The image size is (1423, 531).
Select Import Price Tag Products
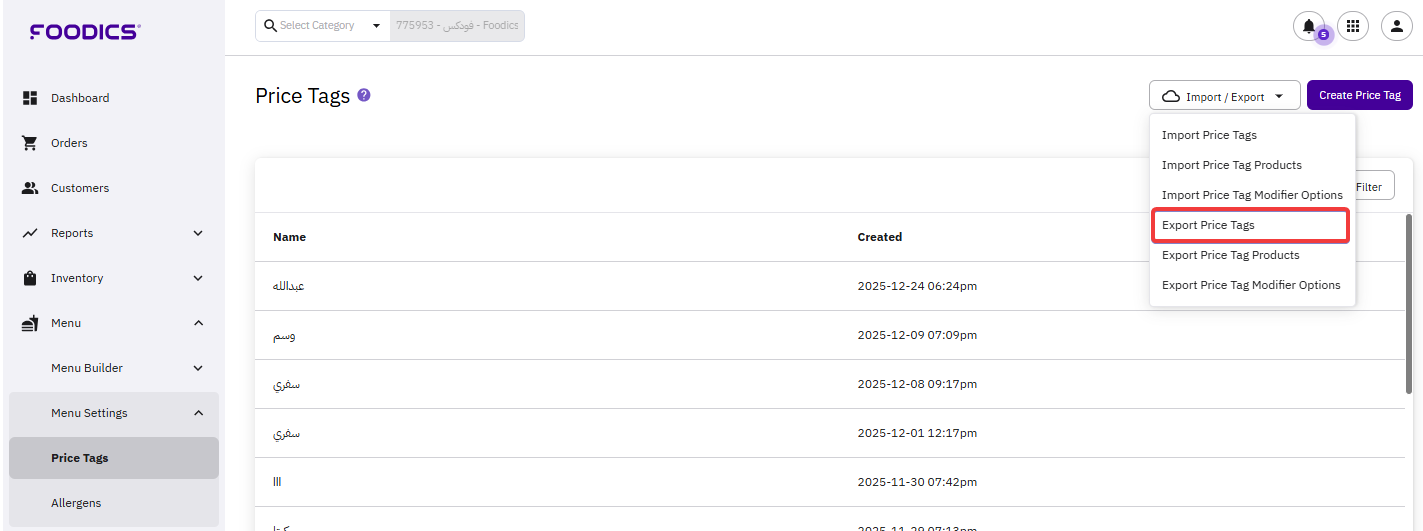tap(1231, 165)
